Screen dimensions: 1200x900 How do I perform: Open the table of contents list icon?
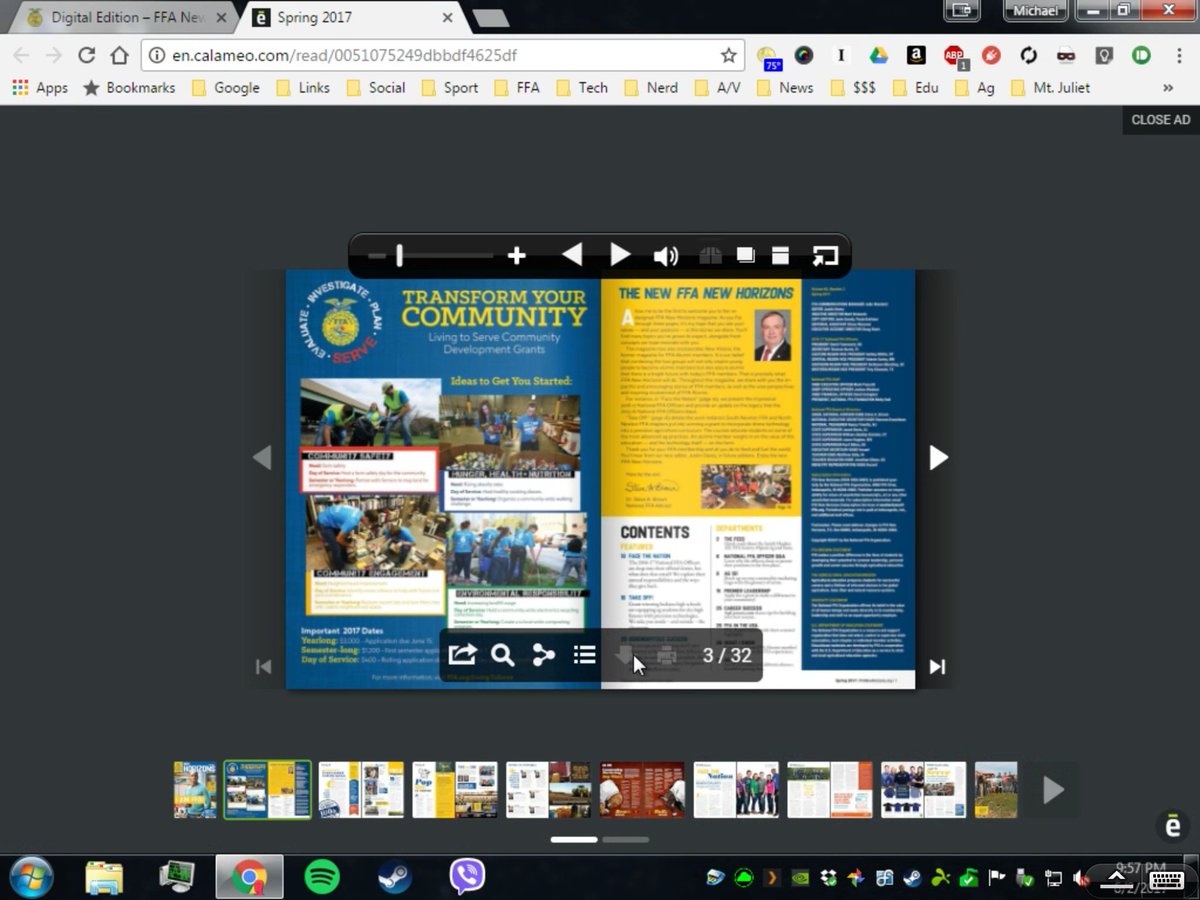tap(585, 655)
